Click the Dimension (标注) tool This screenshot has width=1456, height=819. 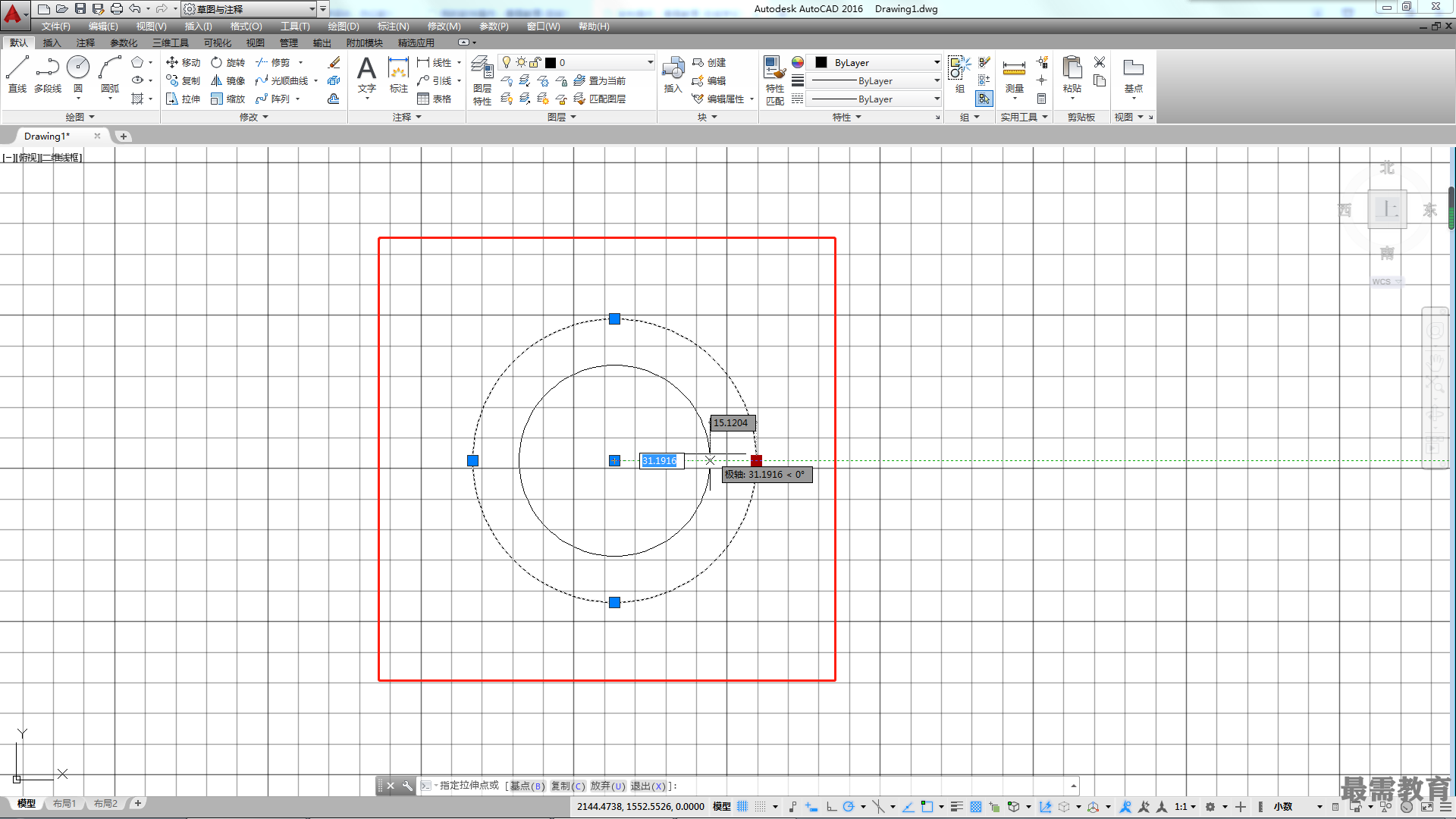click(399, 74)
